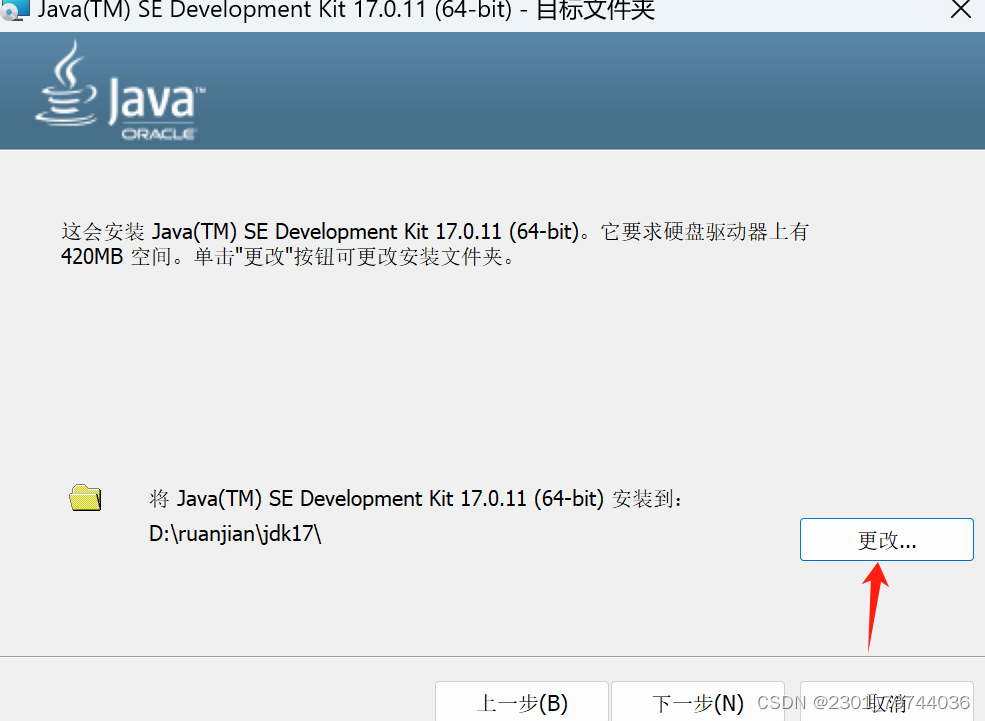
Task: Go back with 上一步(B) button
Action: (522, 702)
